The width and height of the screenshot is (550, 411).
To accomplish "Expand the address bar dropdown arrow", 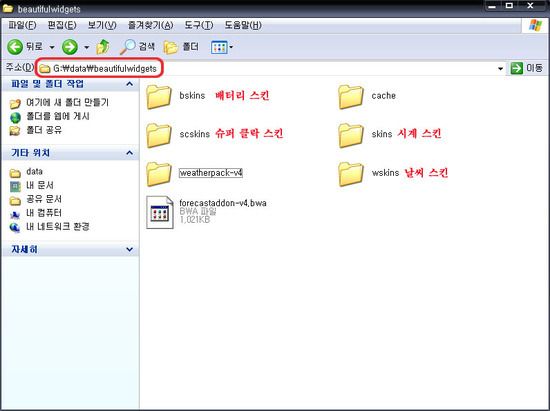I will point(501,68).
